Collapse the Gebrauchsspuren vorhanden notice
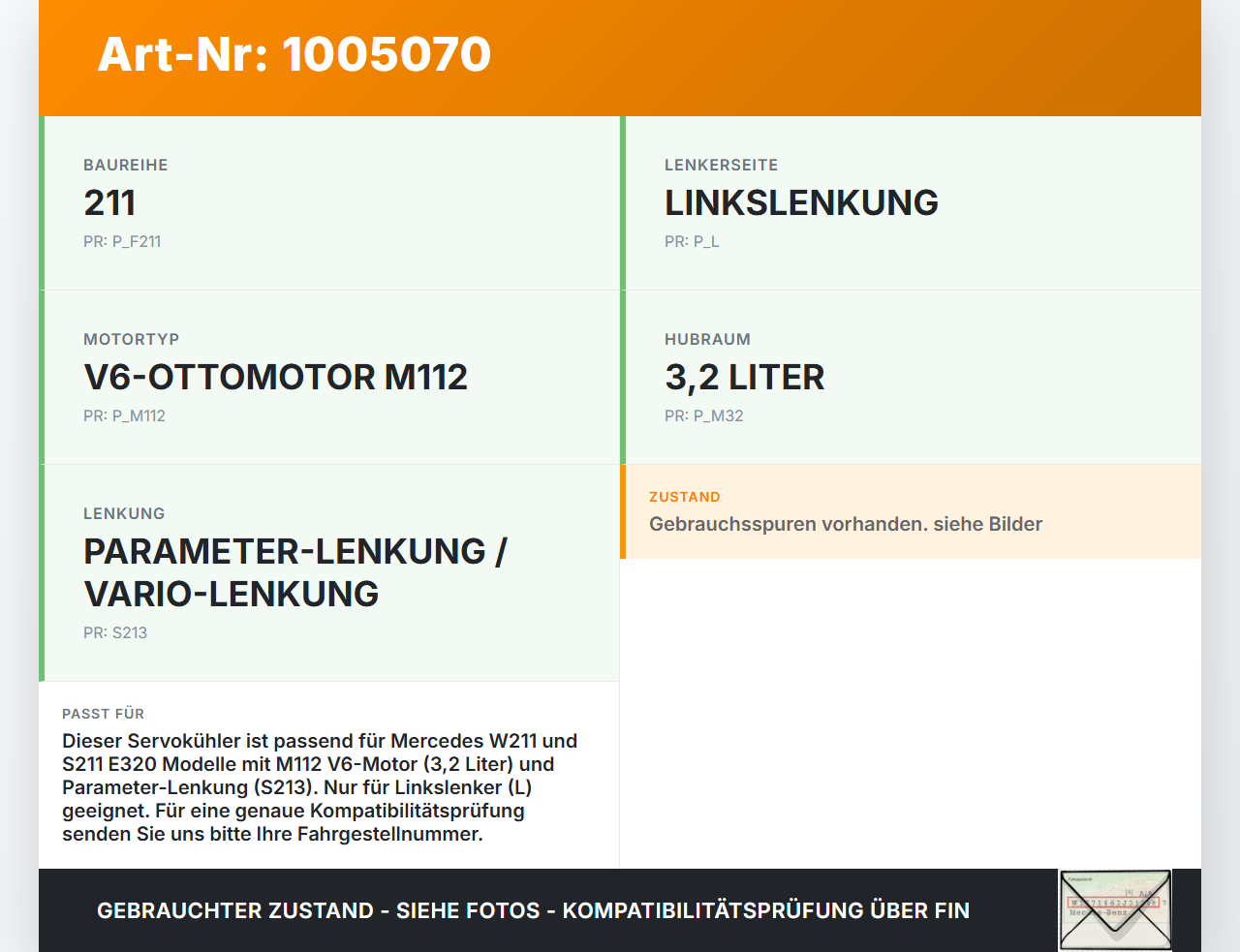 coord(845,524)
